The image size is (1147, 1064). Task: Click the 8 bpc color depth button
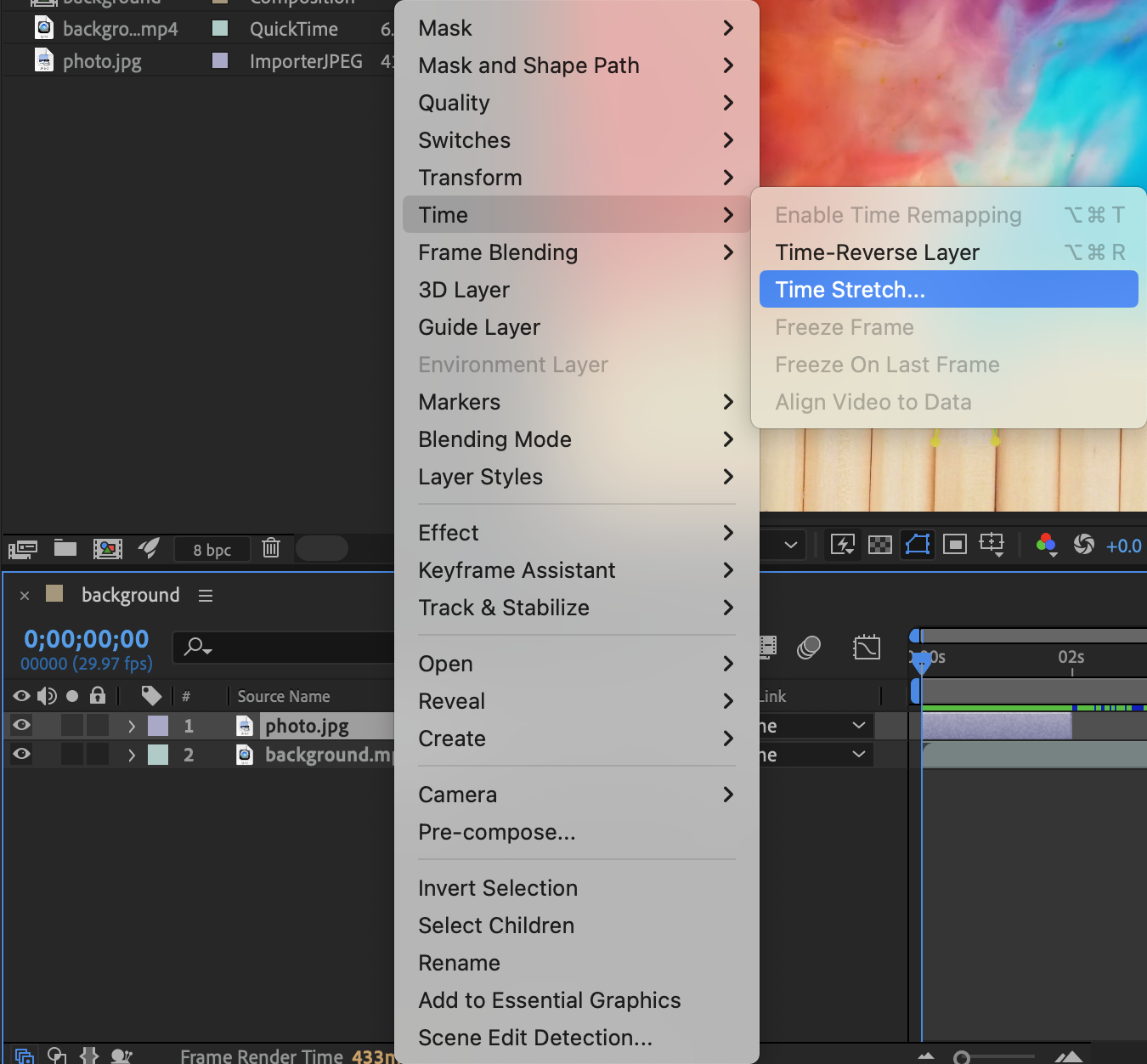[212, 550]
